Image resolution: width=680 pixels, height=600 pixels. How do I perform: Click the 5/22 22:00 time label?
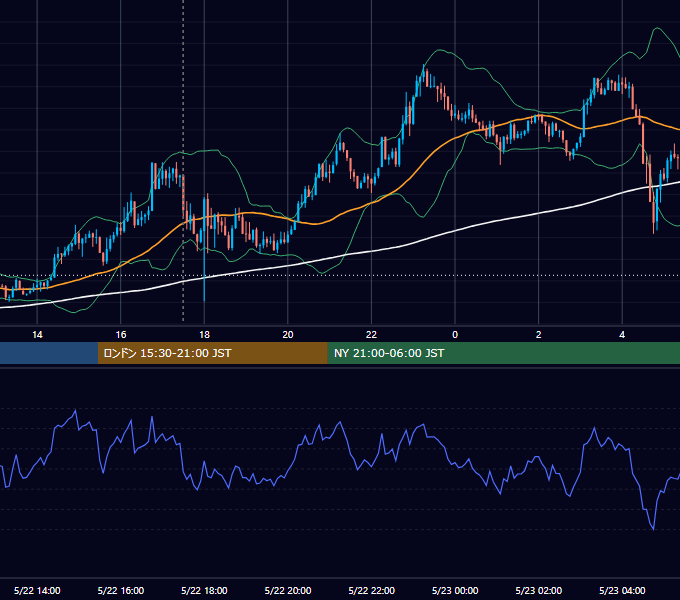[x=372, y=590]
